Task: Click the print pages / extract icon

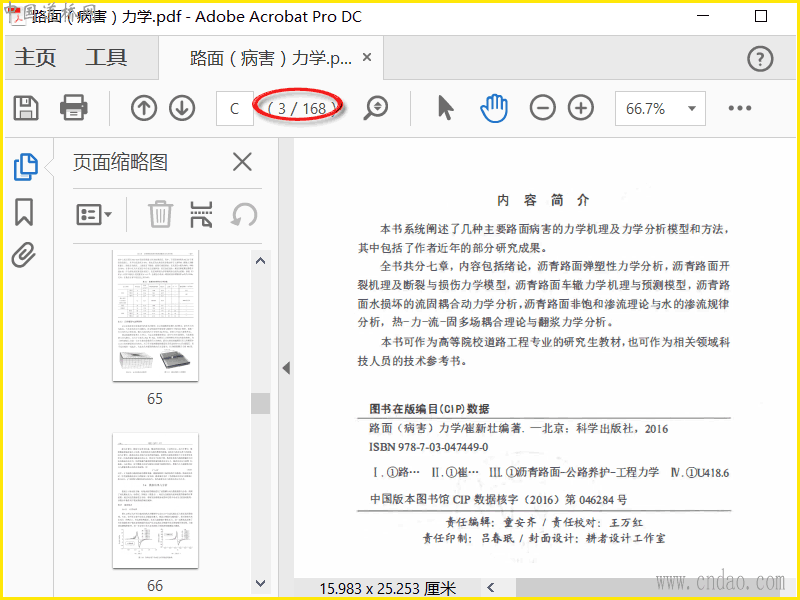Action: pos(201,214)
